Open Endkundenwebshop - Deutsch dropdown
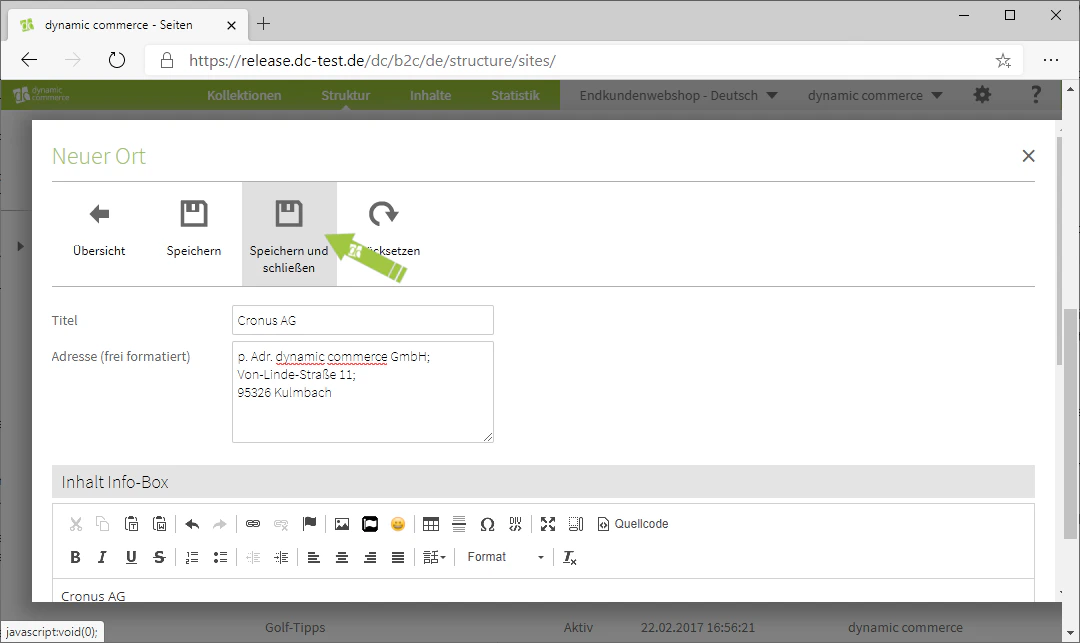Image resolution: width=1080 pixels, height=643 pixels. click(678, 96)
